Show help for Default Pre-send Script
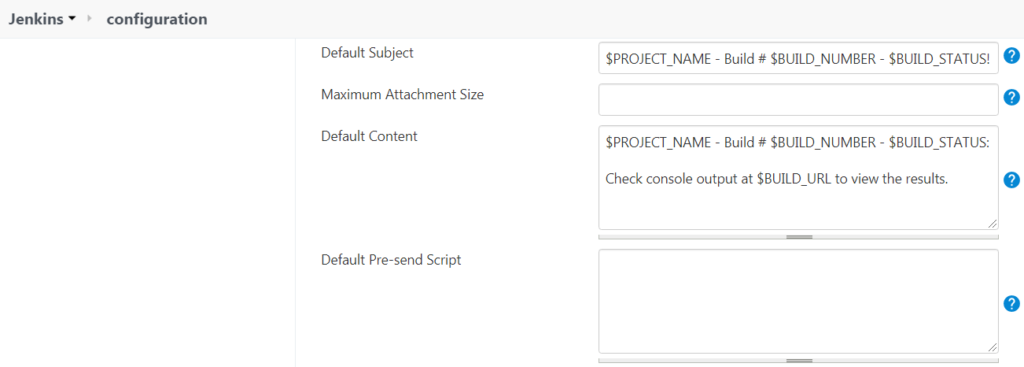This screenshot has height=367, width=1024. [1011, 304]
